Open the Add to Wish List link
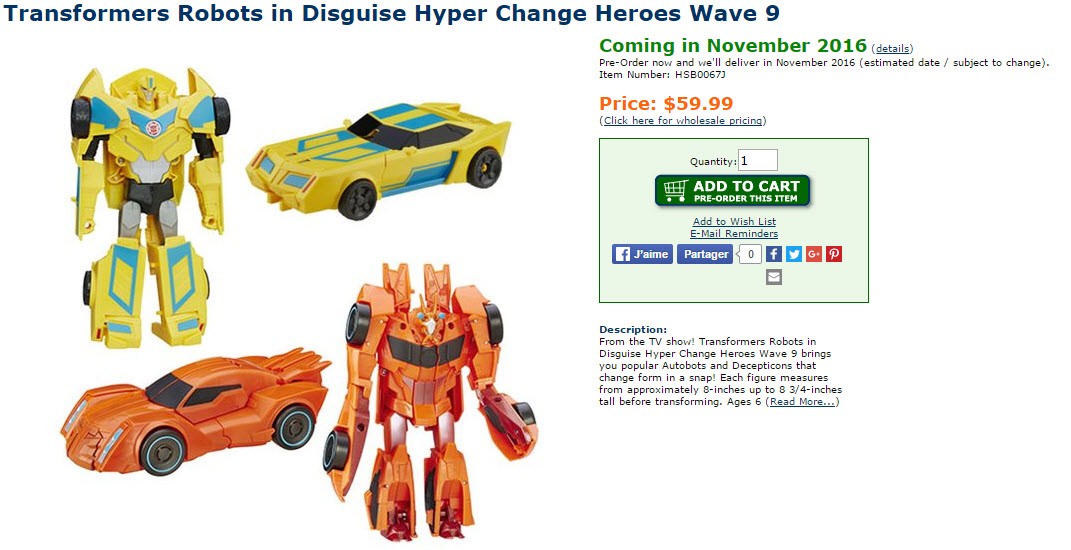 pos(734,221)
